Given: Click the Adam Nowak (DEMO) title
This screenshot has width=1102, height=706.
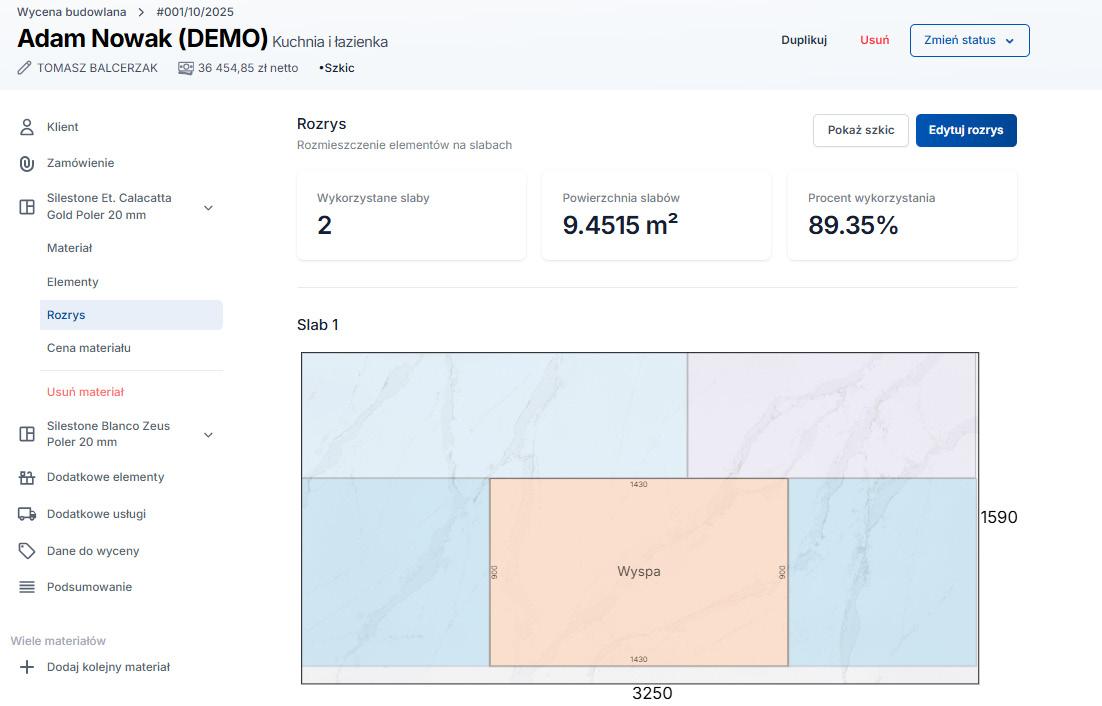Looking at the screenshot, I should click(x=143, y=39).
